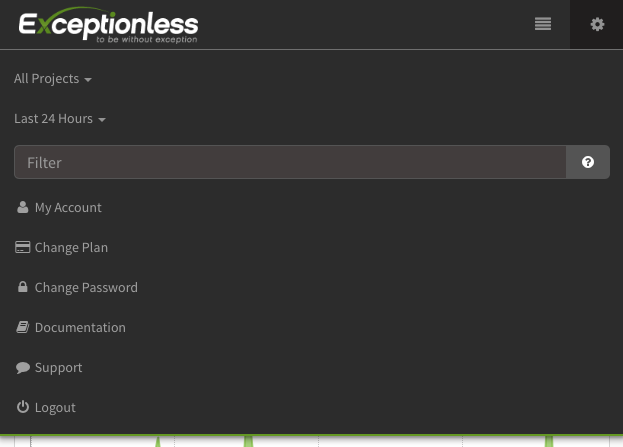Open the Support menu item

(58, 368)
